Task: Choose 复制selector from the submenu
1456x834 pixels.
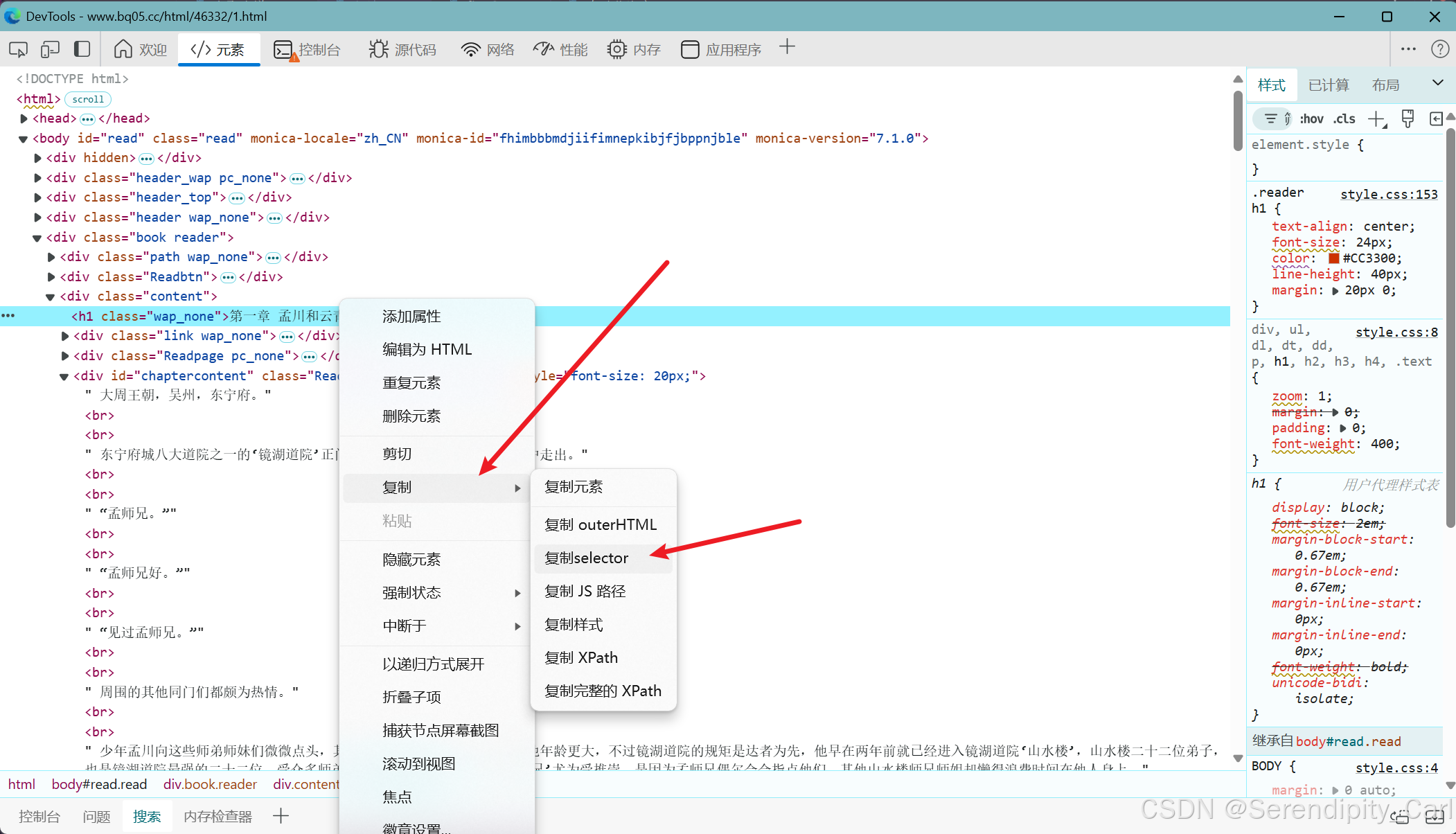Action: 587,558
